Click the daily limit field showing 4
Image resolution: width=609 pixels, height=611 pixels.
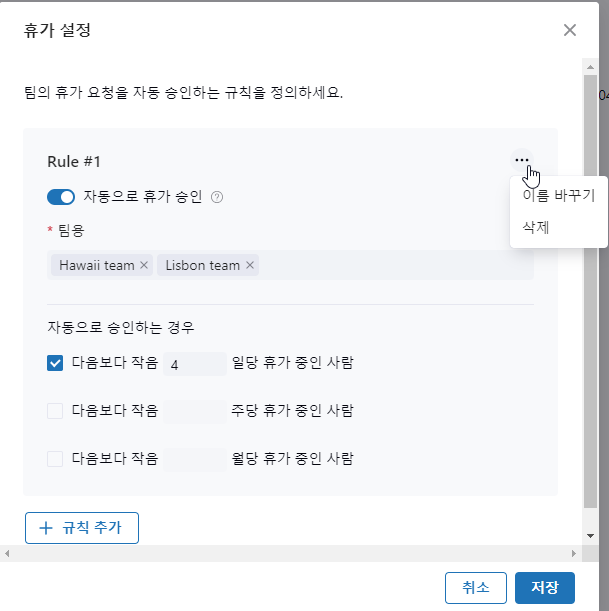[195, 364]
